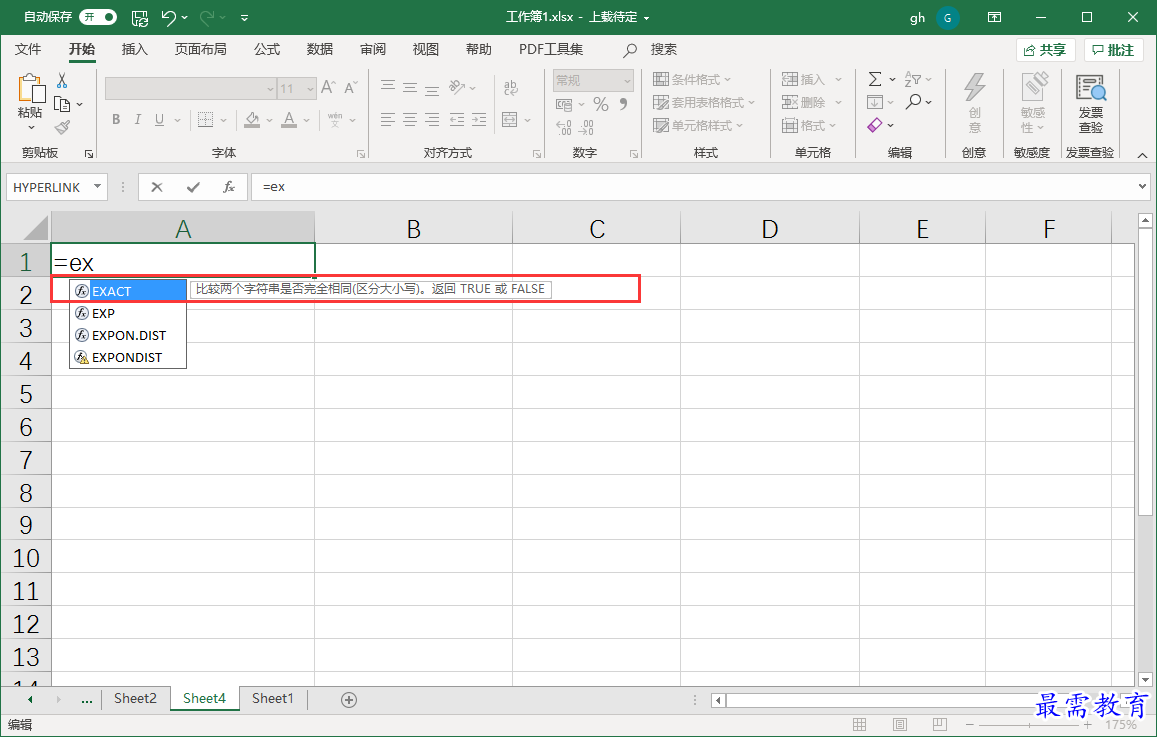This screenshot has width=1157, height=737.
Task: Toggle Underline formatting
Action: 159,120
